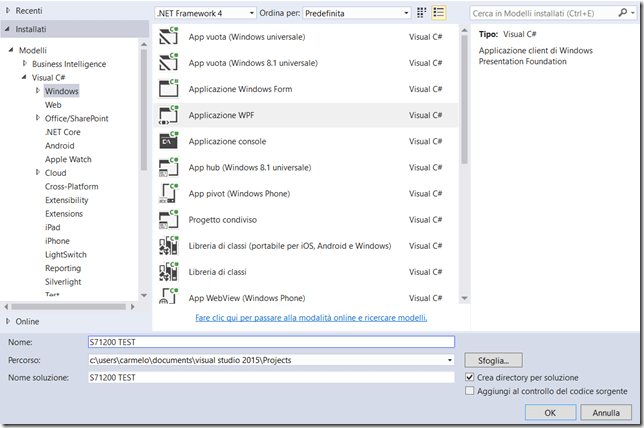The height and width of the screenshot is (428, 644).
Task: Select Extensions category
Action: (64, 214)
